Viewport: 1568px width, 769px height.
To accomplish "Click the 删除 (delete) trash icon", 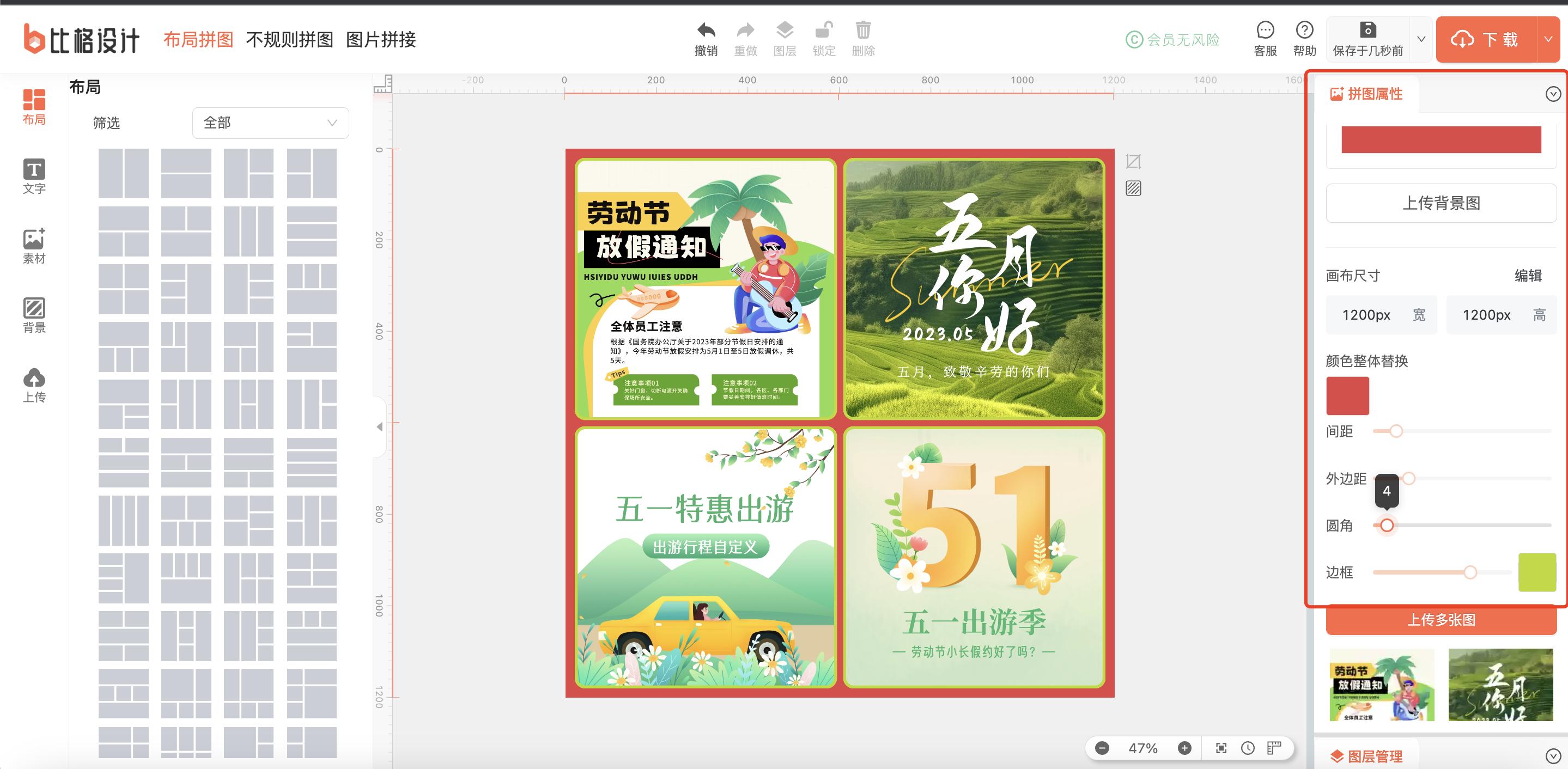I will tap(864, 30).
